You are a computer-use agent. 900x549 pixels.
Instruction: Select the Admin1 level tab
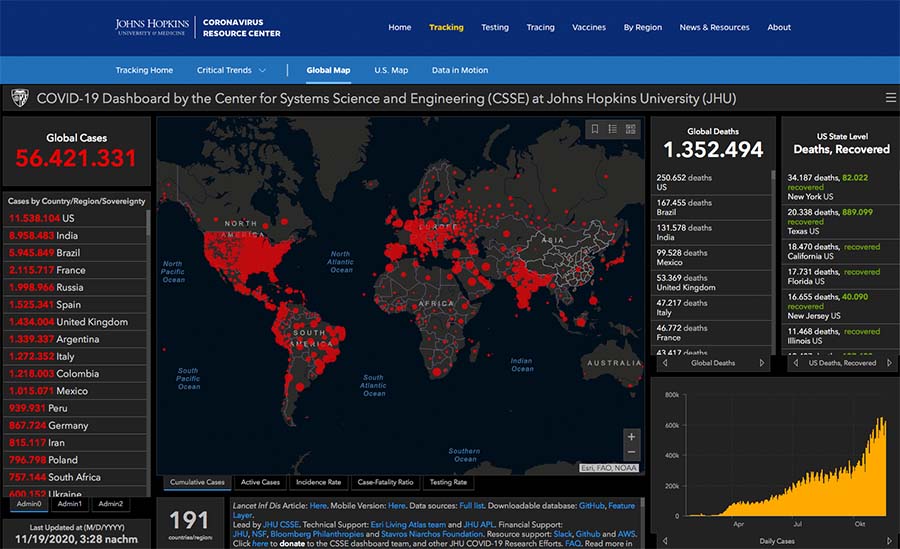[x=69, y=504]
